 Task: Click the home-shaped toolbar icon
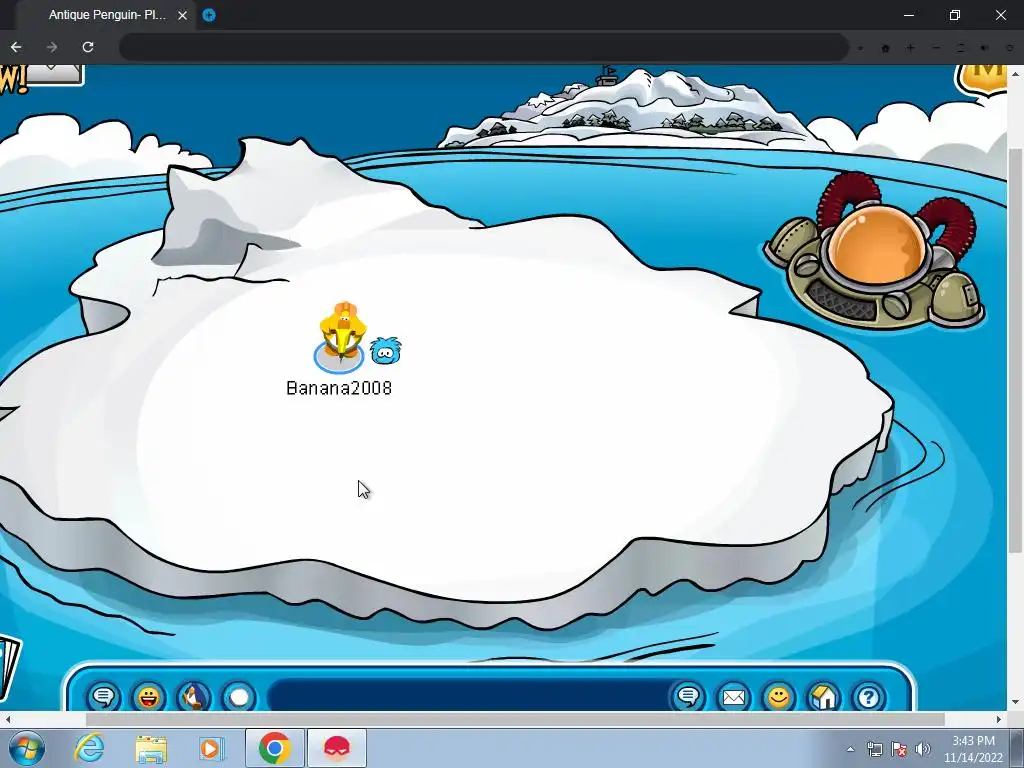coord(886,48)
